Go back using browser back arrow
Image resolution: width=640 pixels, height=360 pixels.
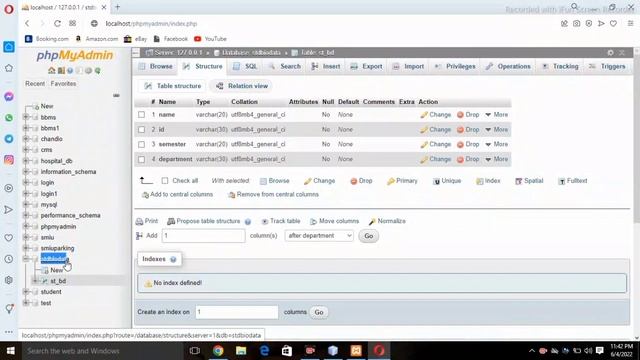pos(27,24)
